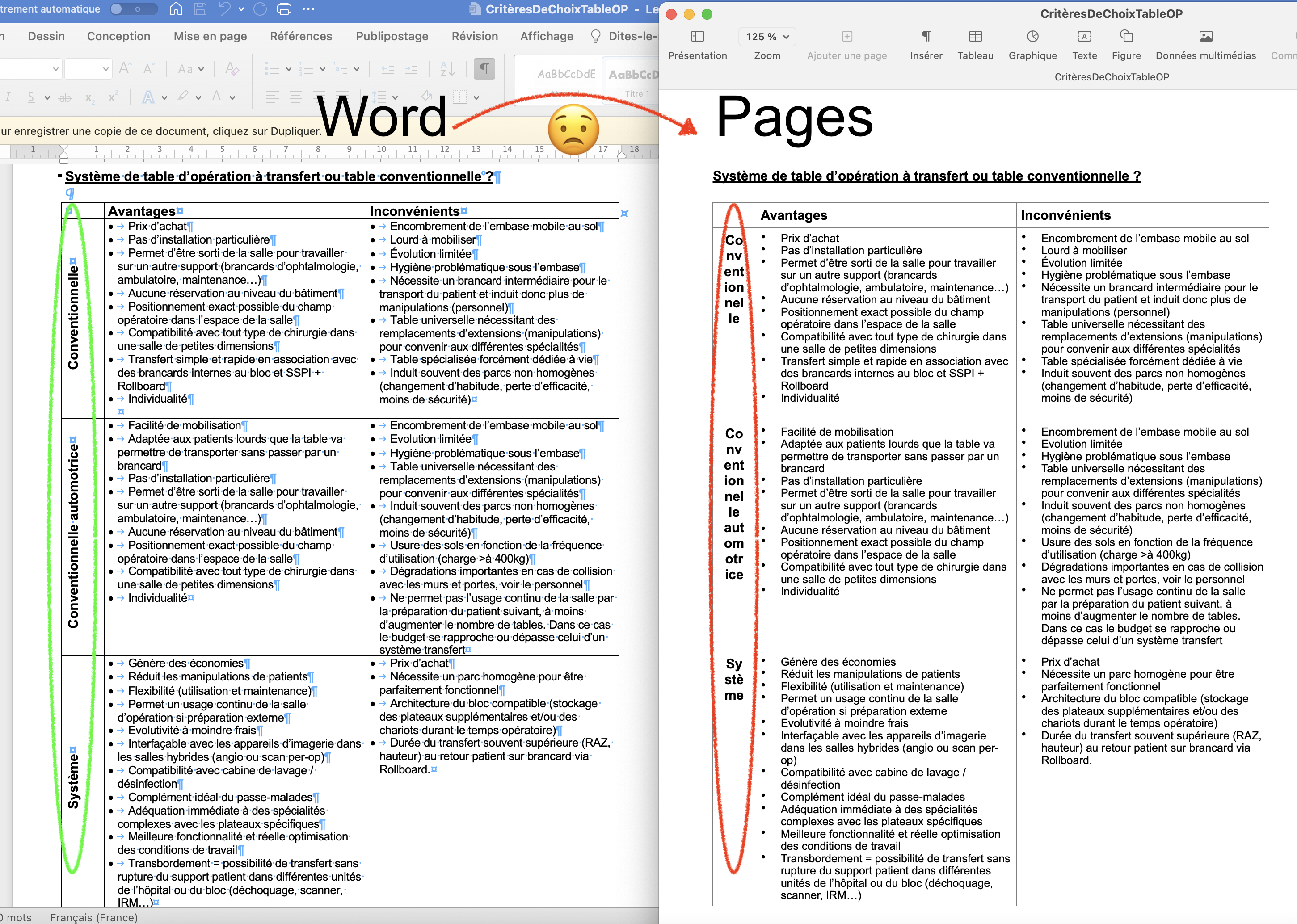The height and width of the screenshot is (924, 1297).
Task: Expand the change case Aa dropdown
Action: 201,69
